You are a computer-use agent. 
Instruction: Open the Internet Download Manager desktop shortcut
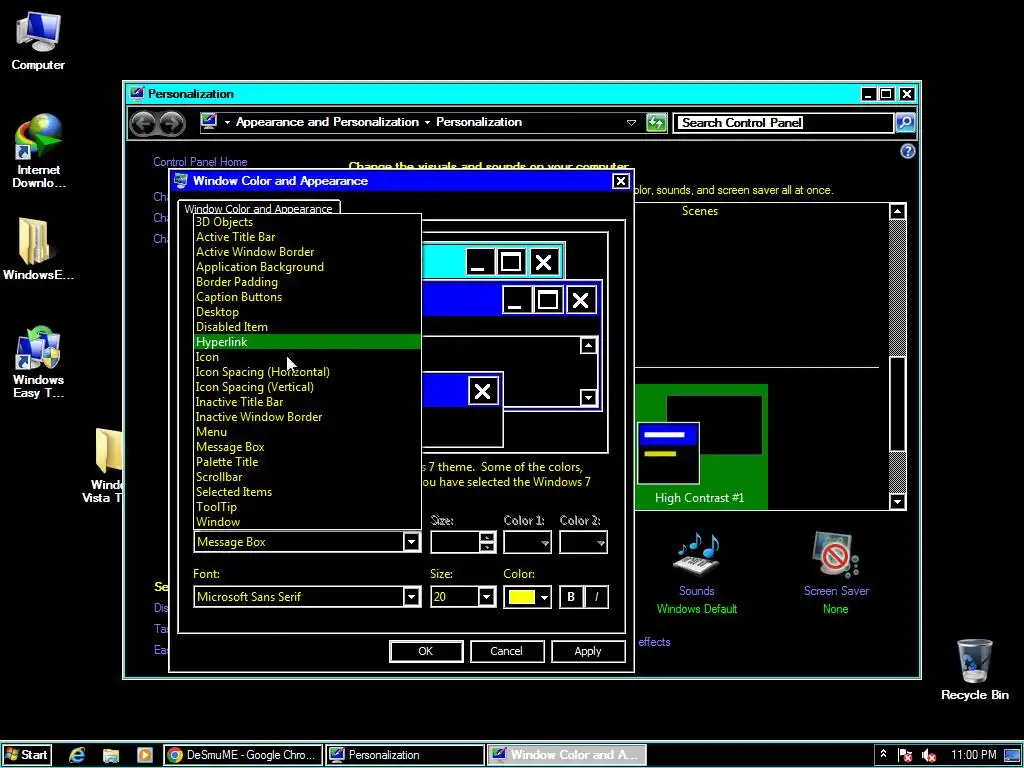pyautogui.click(x=39, y=152)
